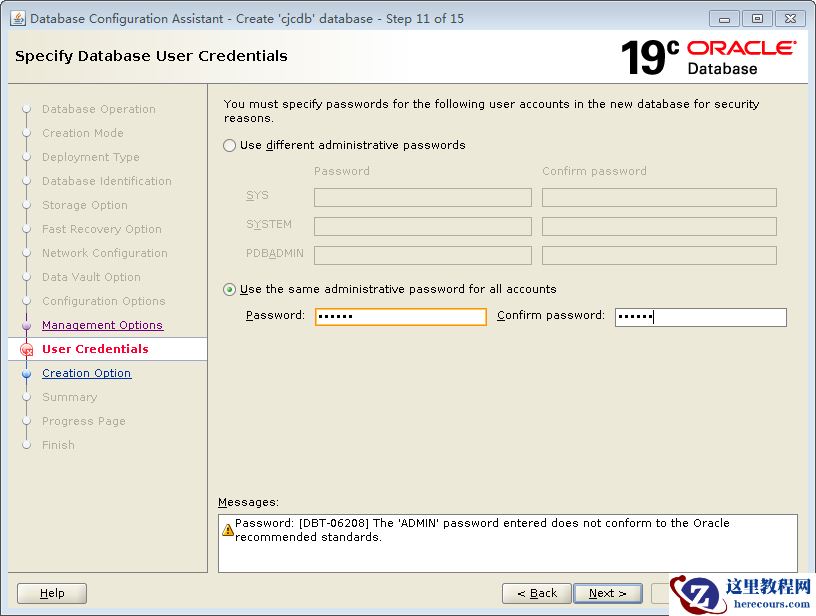Open the Help button
Viewport: 816px width, 616px height.
(52, 593)
